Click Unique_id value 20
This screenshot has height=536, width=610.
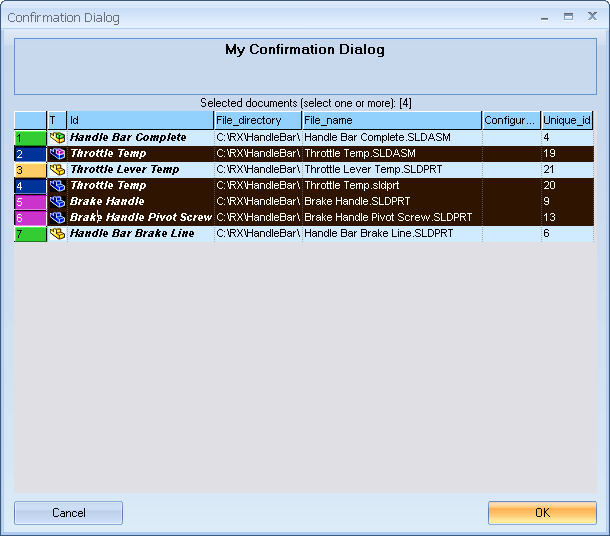[x=549, y=185]
